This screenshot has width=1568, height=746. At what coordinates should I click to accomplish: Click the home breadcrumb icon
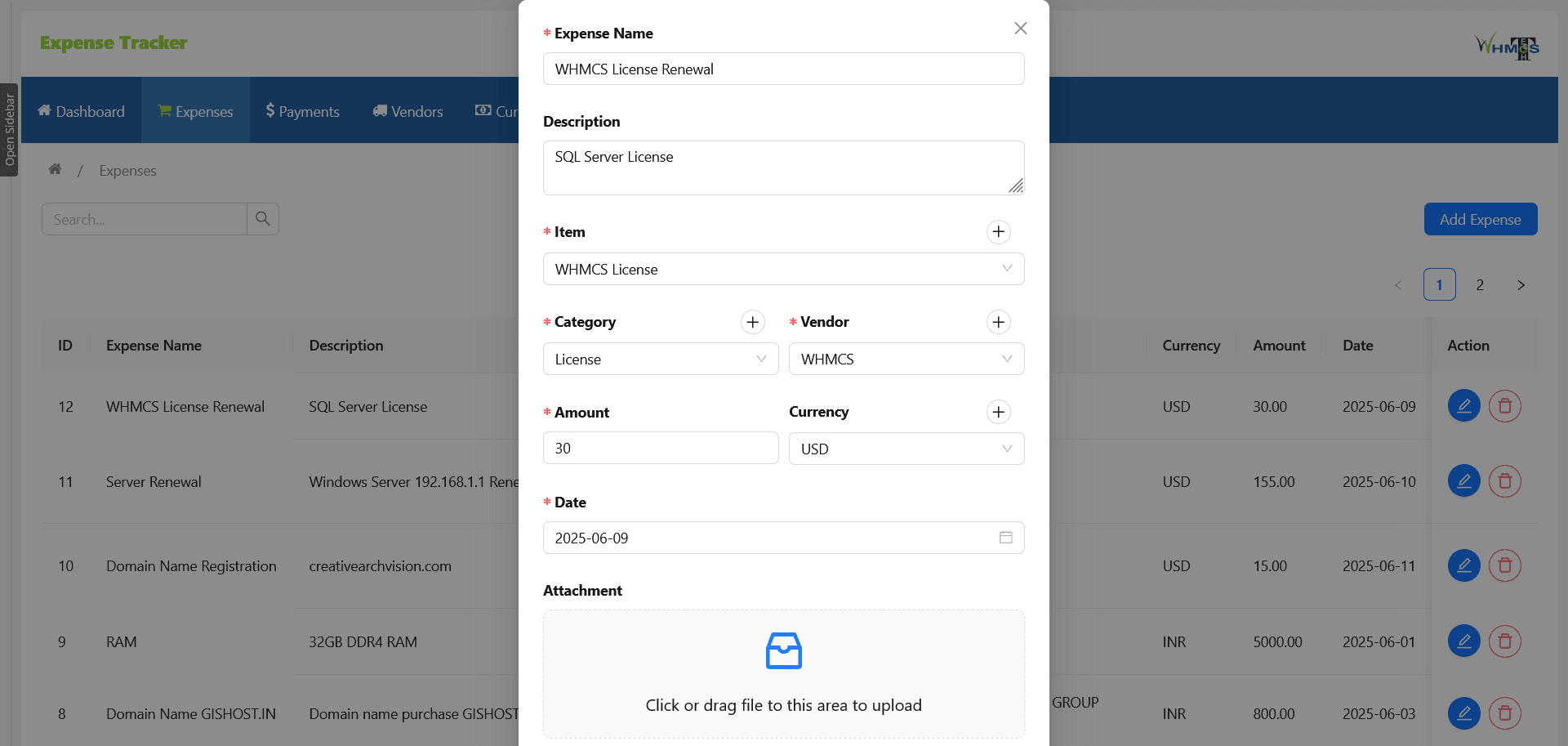(x=55, y=169)
